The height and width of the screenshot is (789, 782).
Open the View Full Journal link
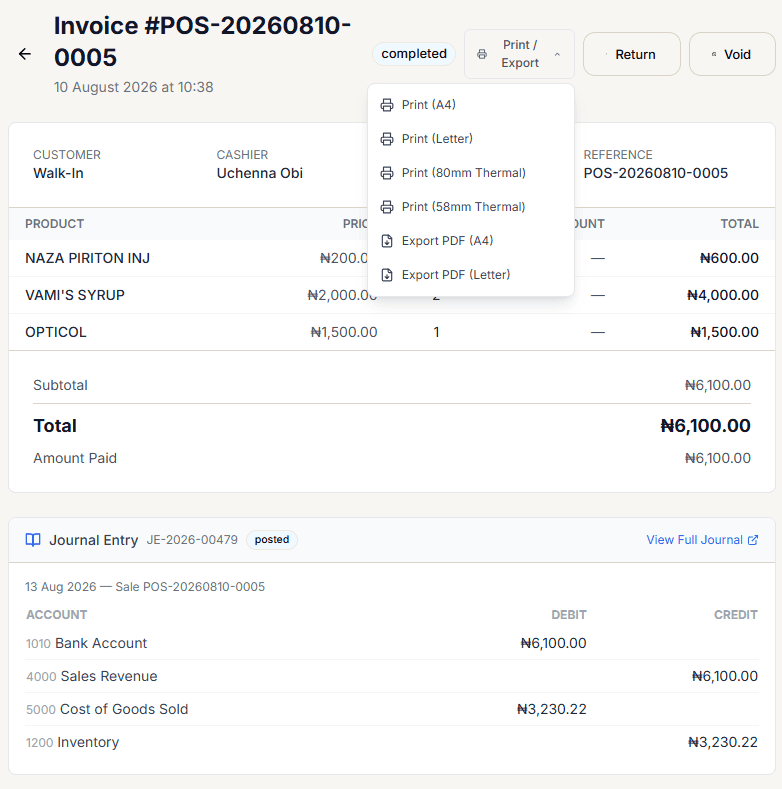[x=702, y=540]
